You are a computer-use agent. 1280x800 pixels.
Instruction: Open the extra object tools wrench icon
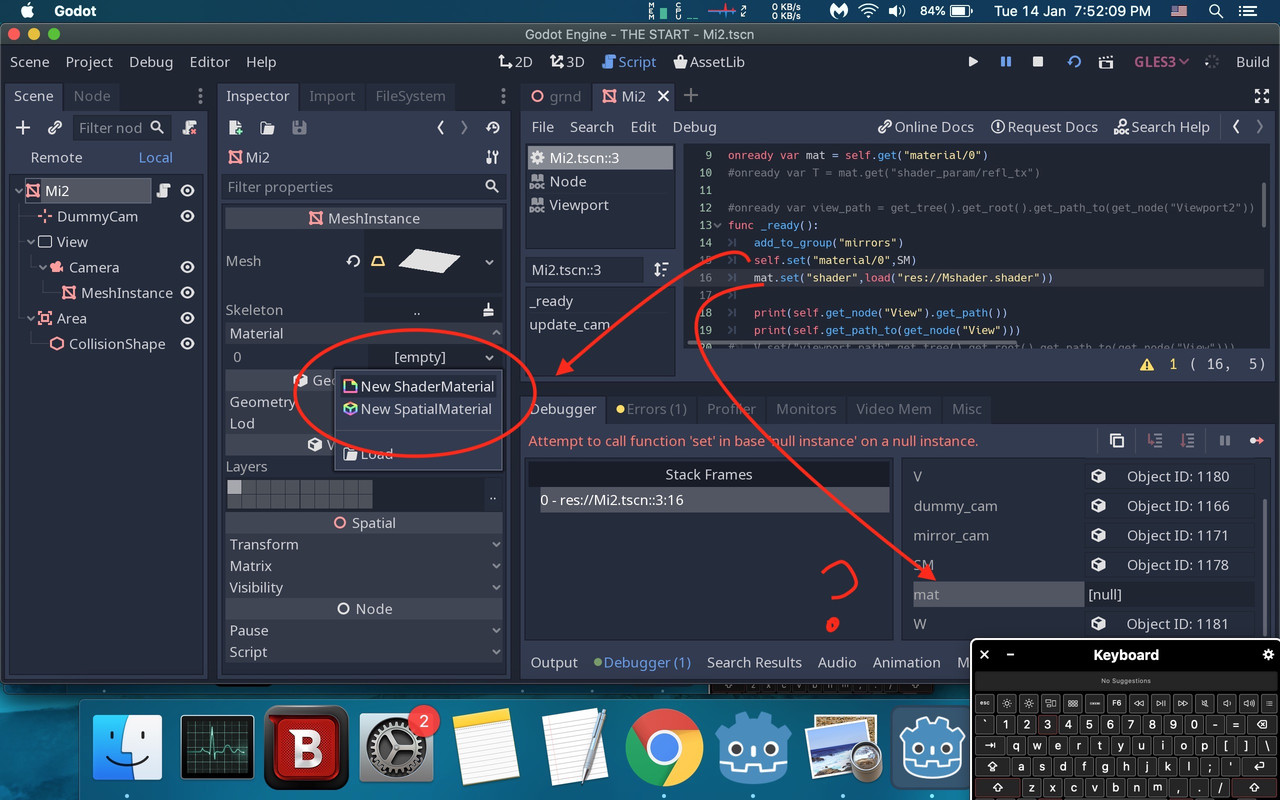(492, 157)
